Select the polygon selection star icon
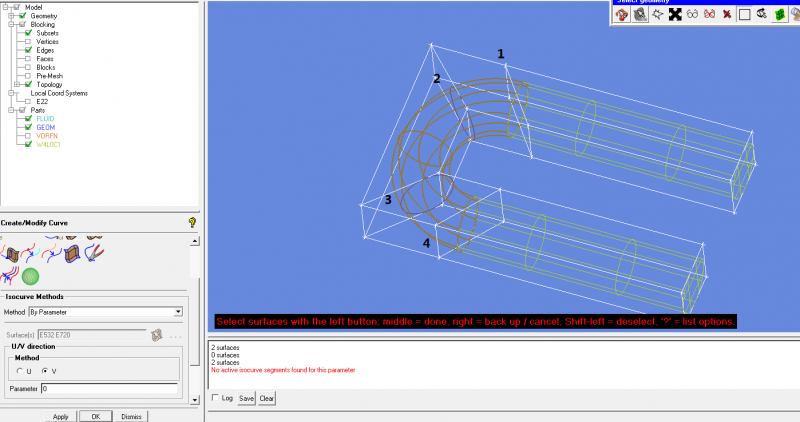The image size is (800, 422). pos(658,14)
